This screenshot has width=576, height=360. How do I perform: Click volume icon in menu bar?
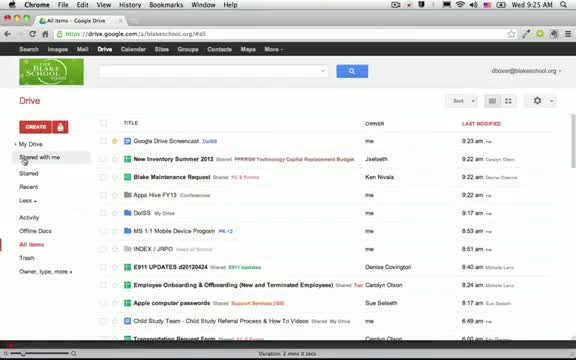tap(474, 5)
